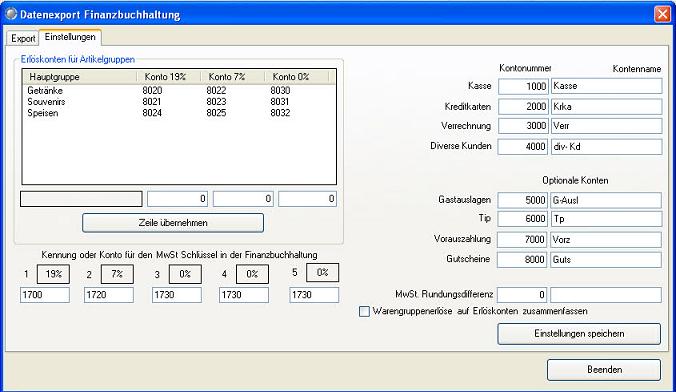Click MwSt key 2 field showing 7%
Image resolution: width=676 pixels, height=392 pixels.
[117, 274]
